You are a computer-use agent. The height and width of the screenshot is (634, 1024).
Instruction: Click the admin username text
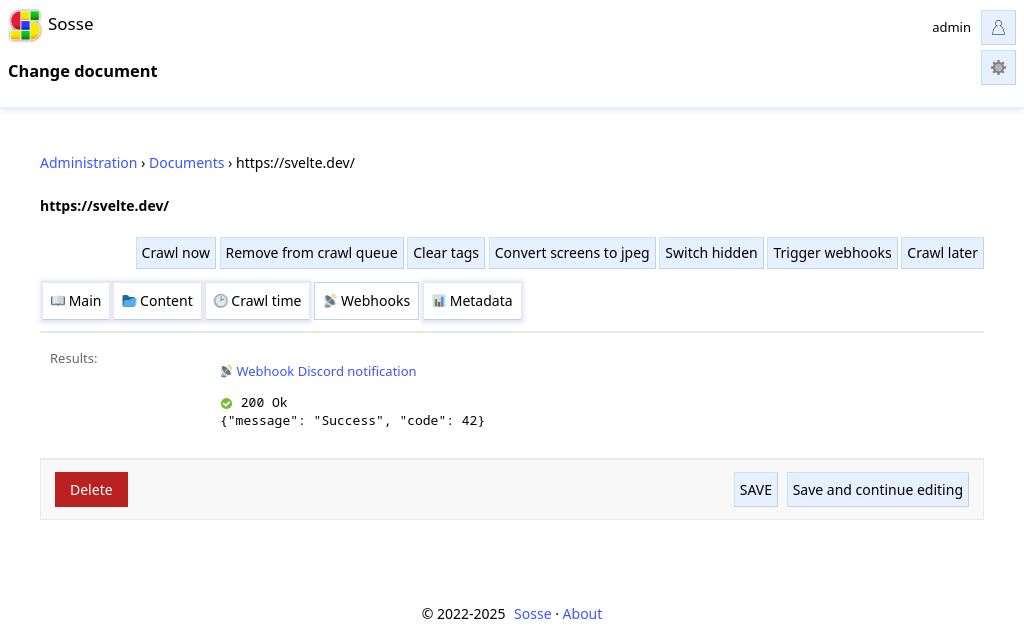click(951, 27)
